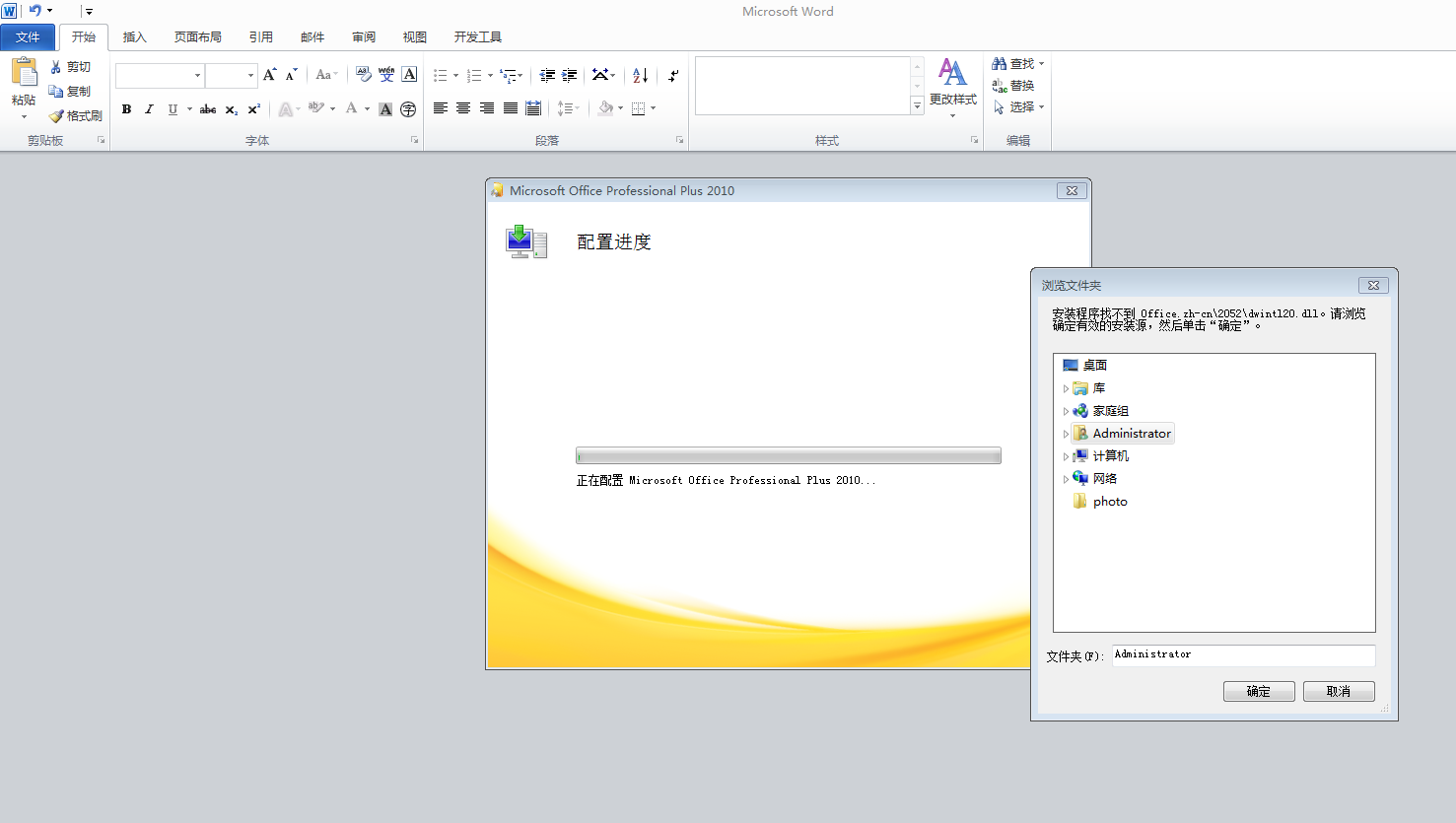The width and height of the screenshot is (1456, 823).
Task: Open the text highlight color dropdown
Action: pos(332,109)
